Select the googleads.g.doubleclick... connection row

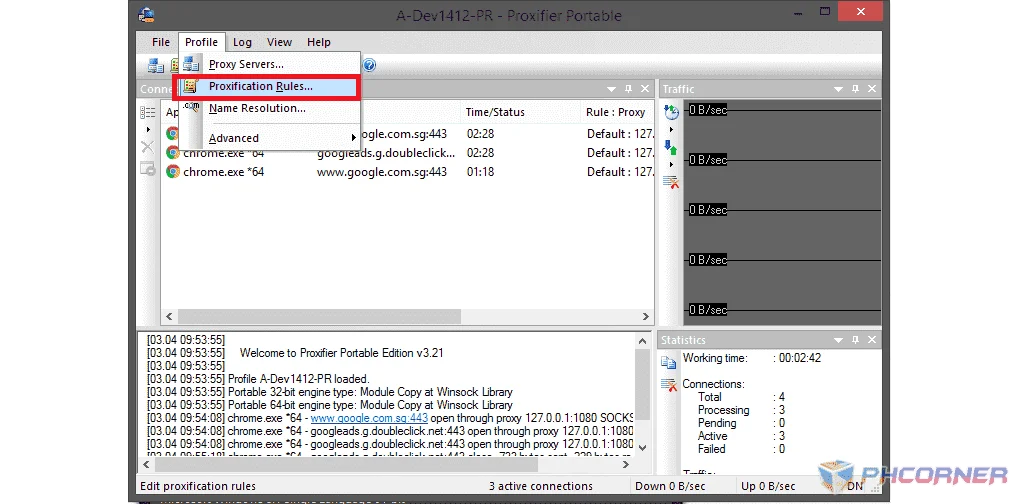409,153
